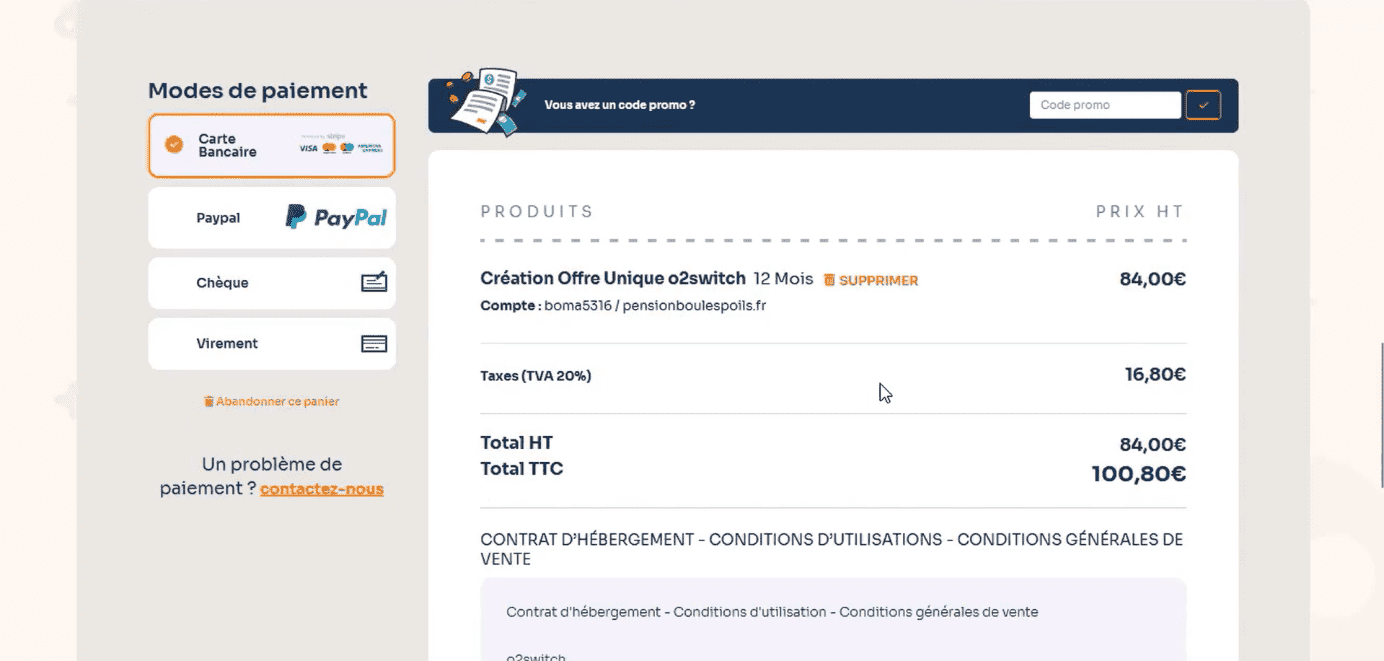
Task: Click the Stripe logo above card brands
Action: point(336,136)
